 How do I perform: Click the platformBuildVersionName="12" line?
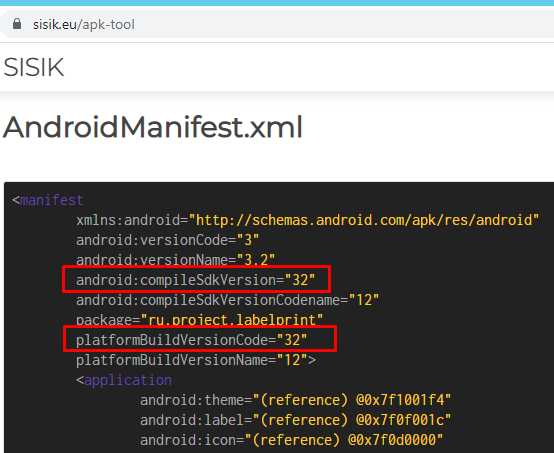coord(196,360)
